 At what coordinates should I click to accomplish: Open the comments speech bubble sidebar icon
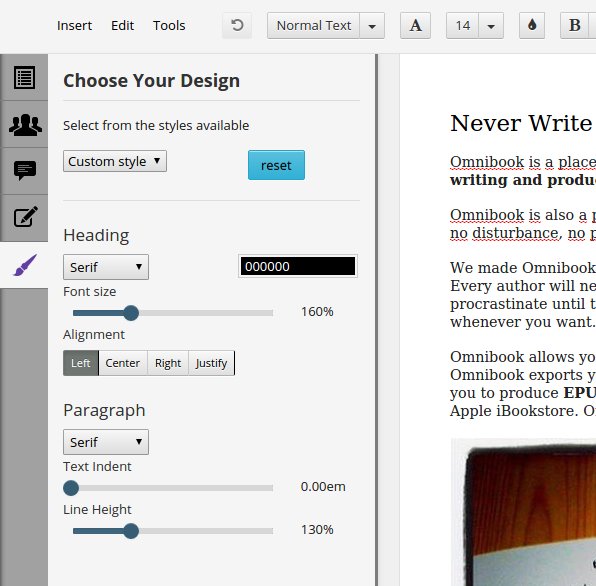coord(25,171)
